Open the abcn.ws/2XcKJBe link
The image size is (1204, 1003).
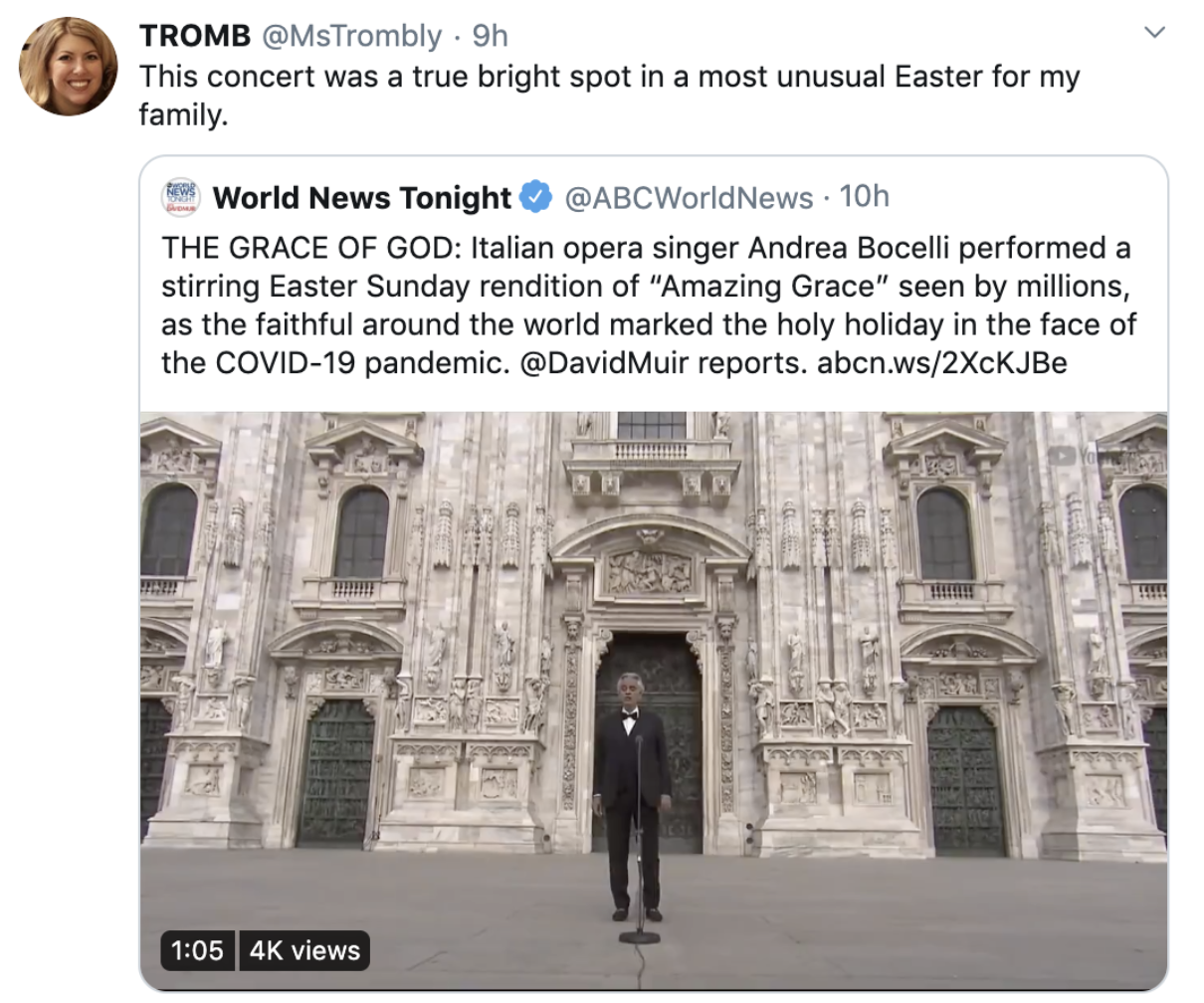coord(941,362)
